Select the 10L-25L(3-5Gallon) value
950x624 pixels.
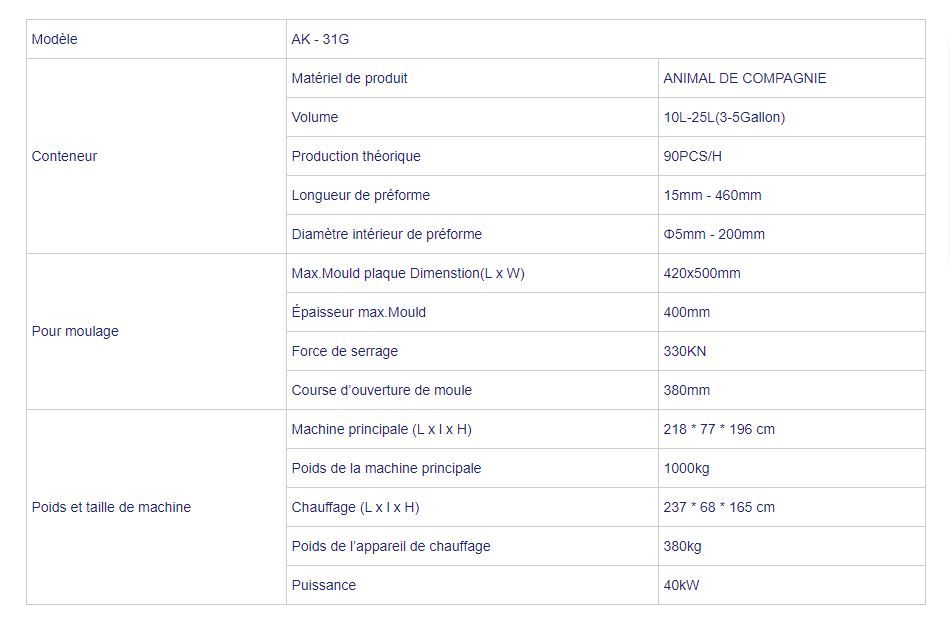coord(724,117)
